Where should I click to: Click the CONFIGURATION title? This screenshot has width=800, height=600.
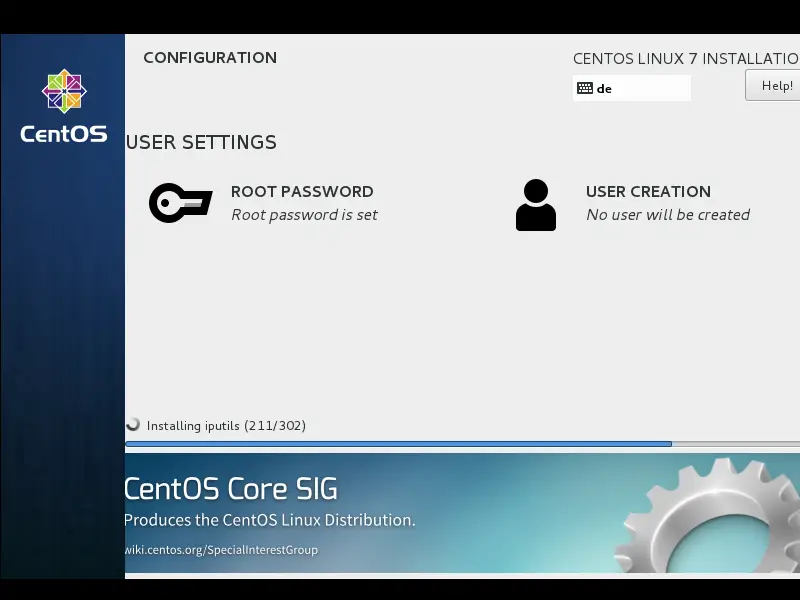[x=210, y=58]
